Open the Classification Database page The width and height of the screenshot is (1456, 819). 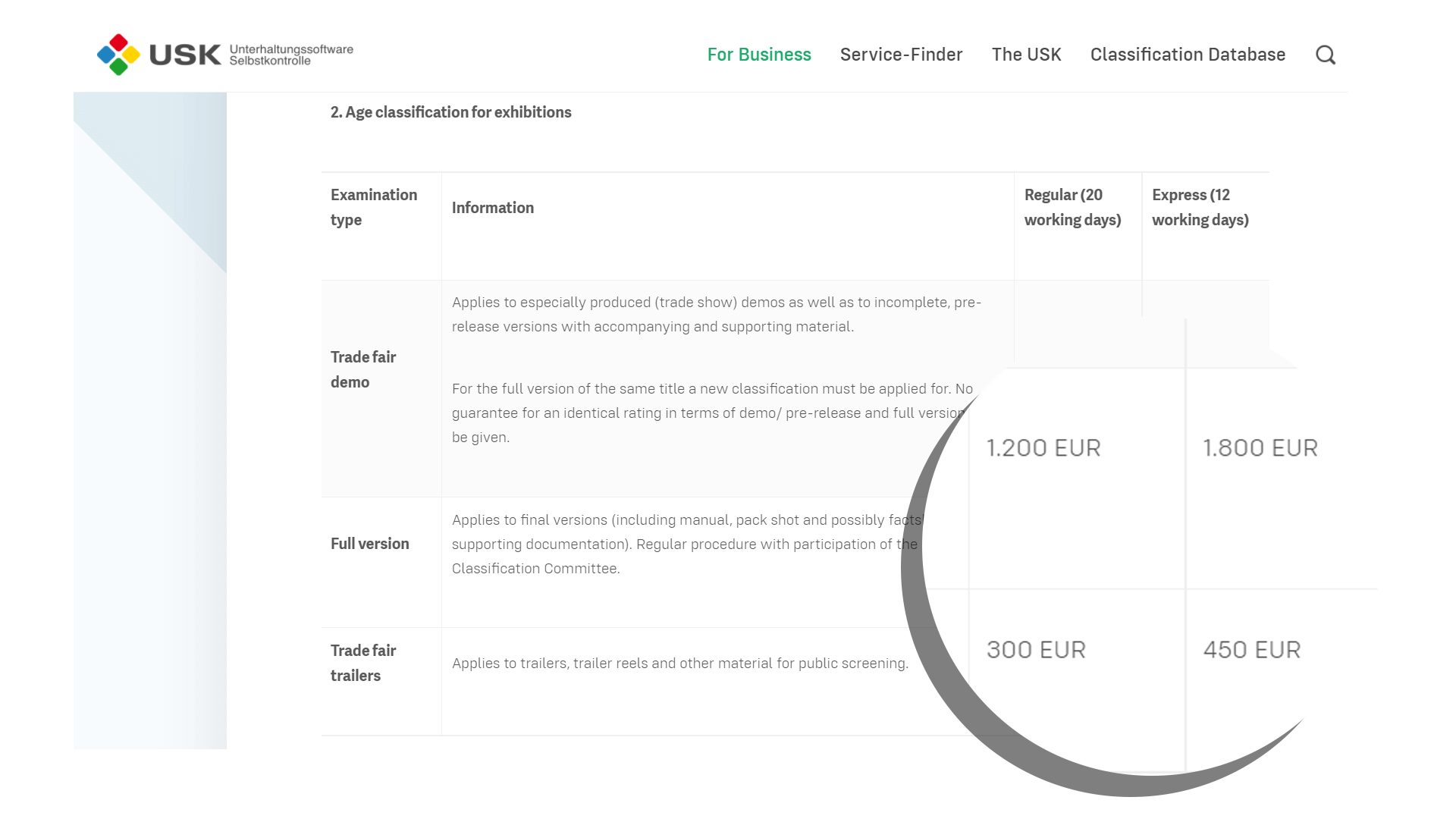[1188, 55]
